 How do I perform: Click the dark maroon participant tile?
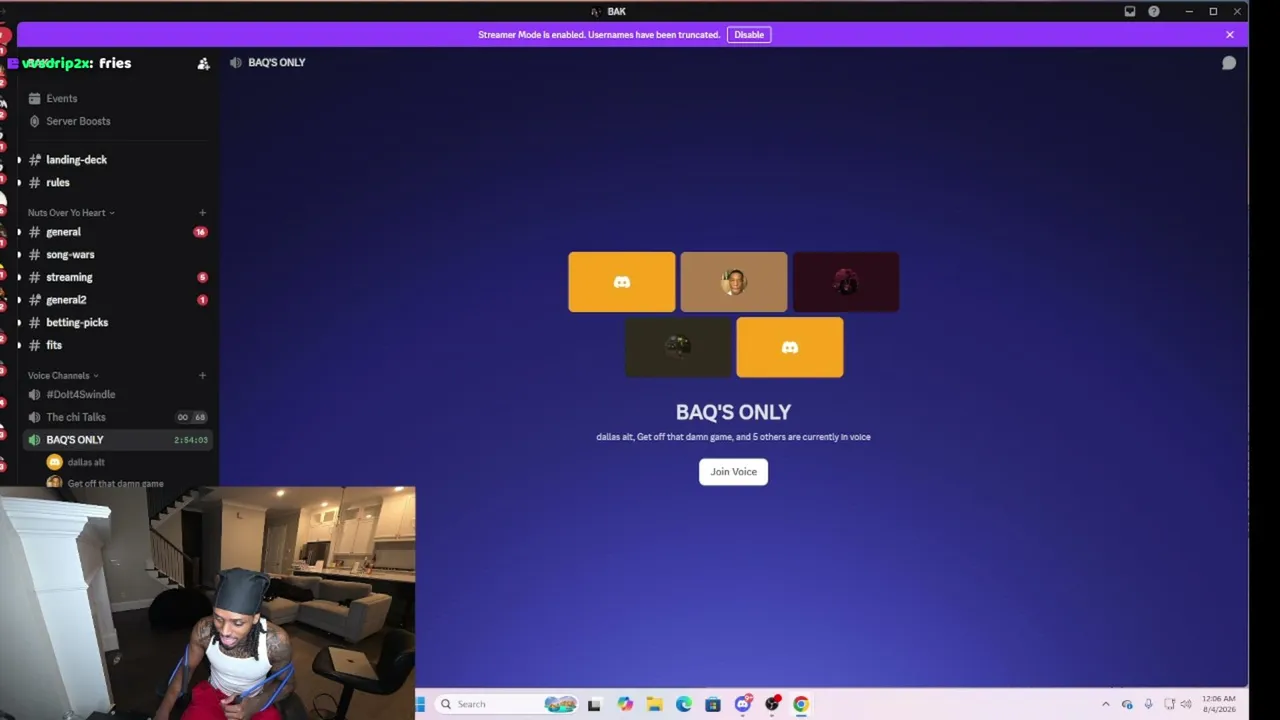click(x=846, y=282)
